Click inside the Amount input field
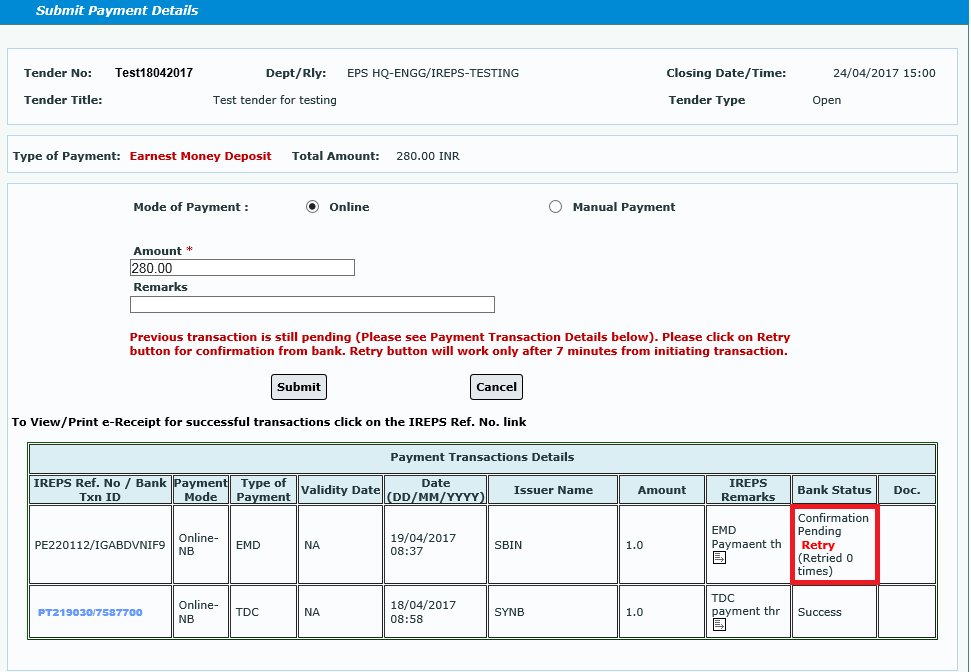Screen dimensions: 971x672 242,267
